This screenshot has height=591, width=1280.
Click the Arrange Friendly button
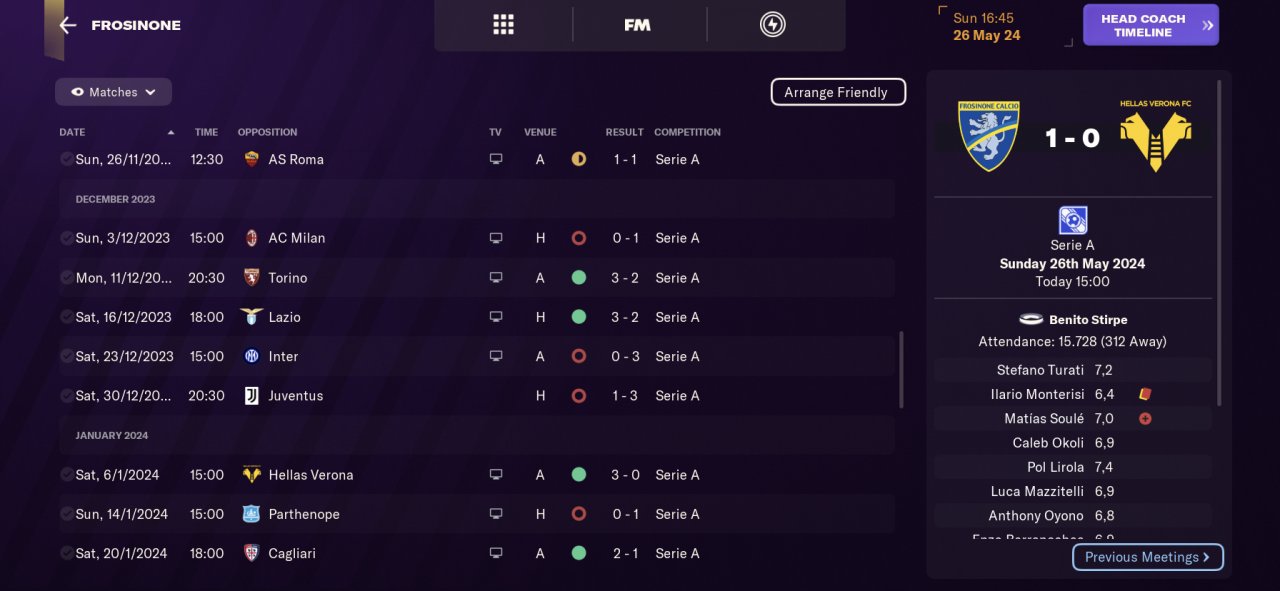[x=837, y=92]
